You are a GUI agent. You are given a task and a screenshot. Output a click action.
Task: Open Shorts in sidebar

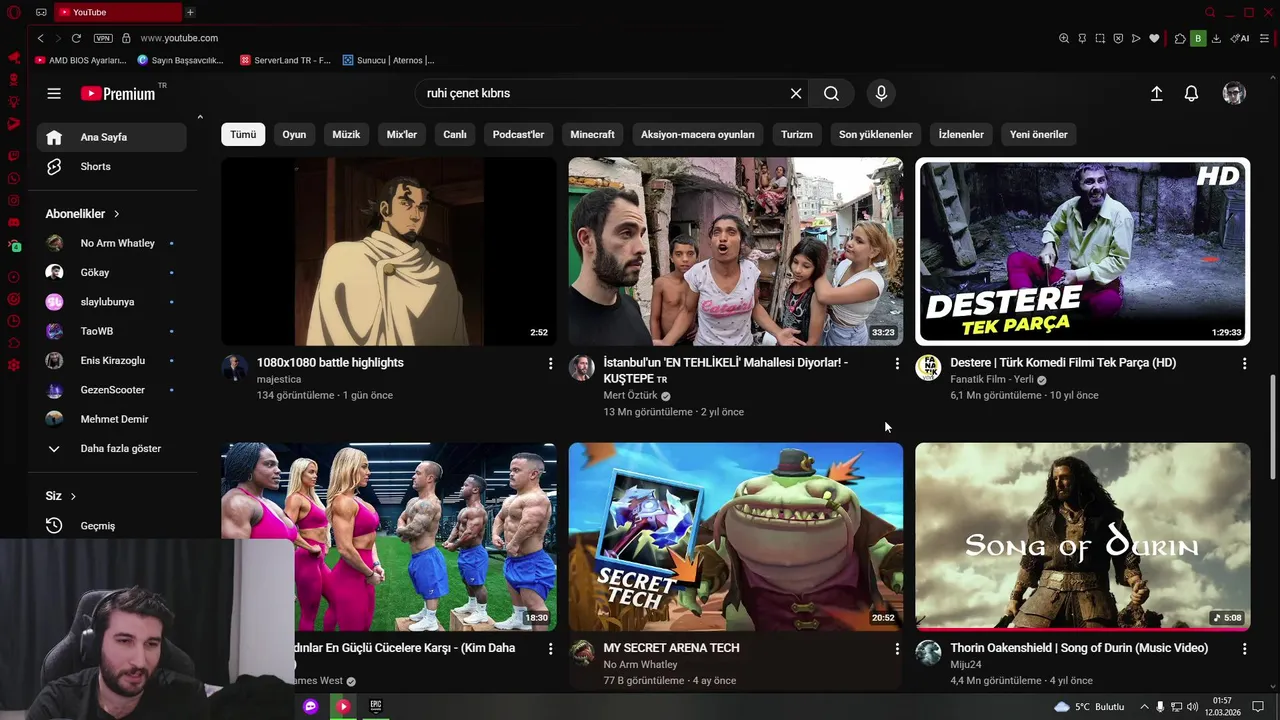[111, 166]
